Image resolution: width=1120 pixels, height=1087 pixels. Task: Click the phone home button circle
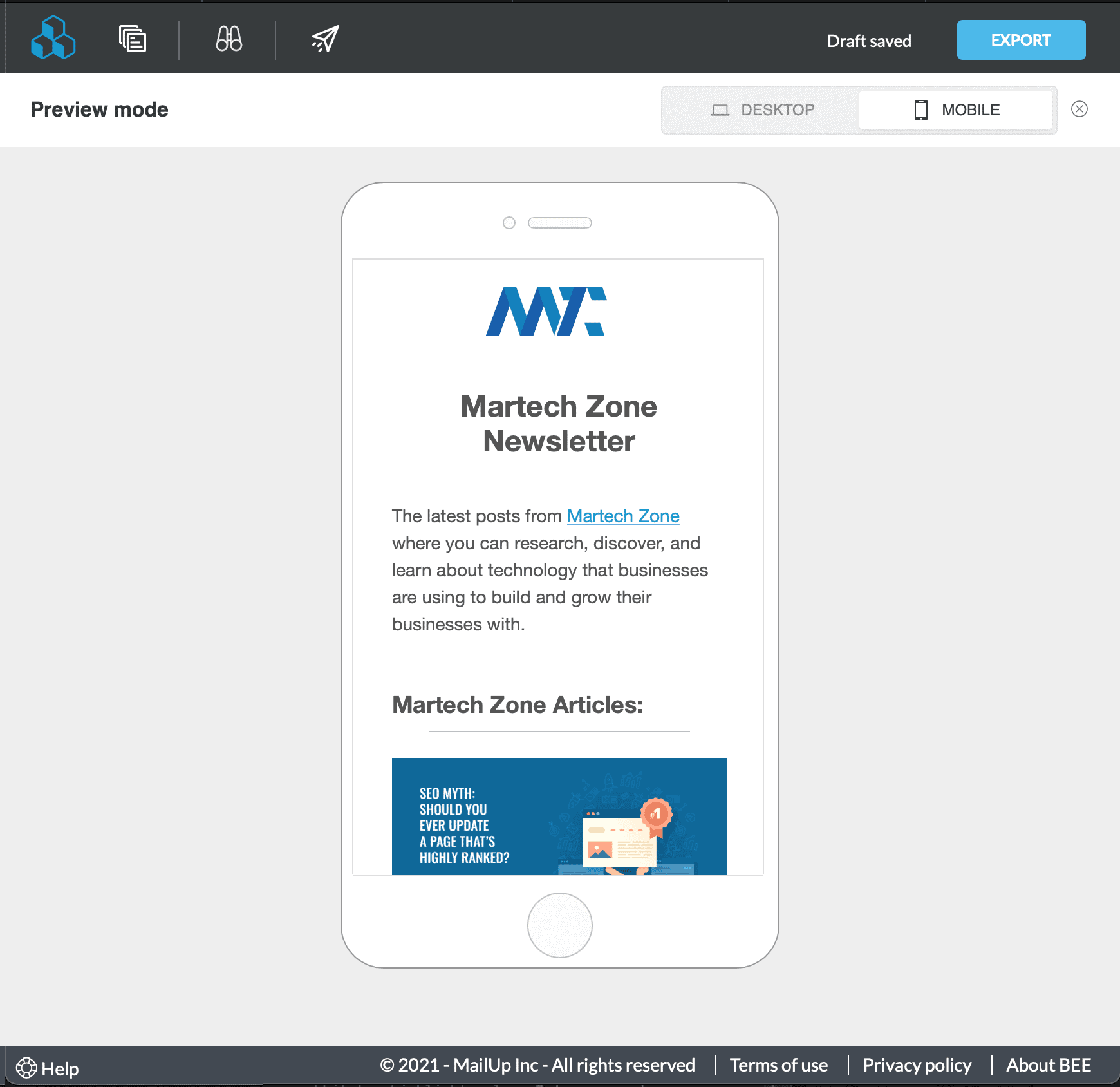pos(559,925)
